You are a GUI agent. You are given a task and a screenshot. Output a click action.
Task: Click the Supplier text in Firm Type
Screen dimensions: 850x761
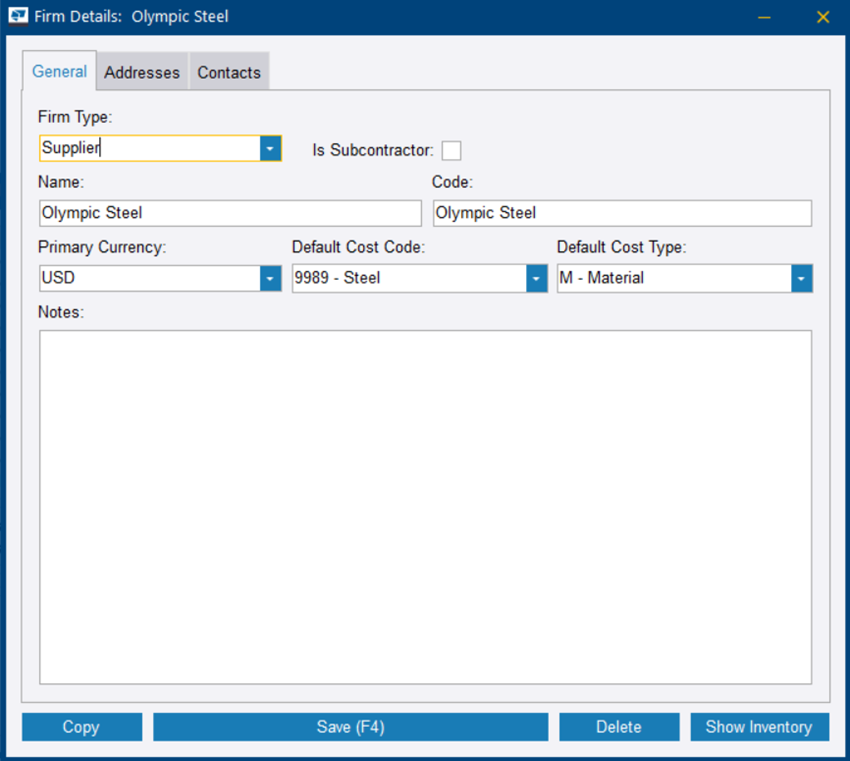72,148
